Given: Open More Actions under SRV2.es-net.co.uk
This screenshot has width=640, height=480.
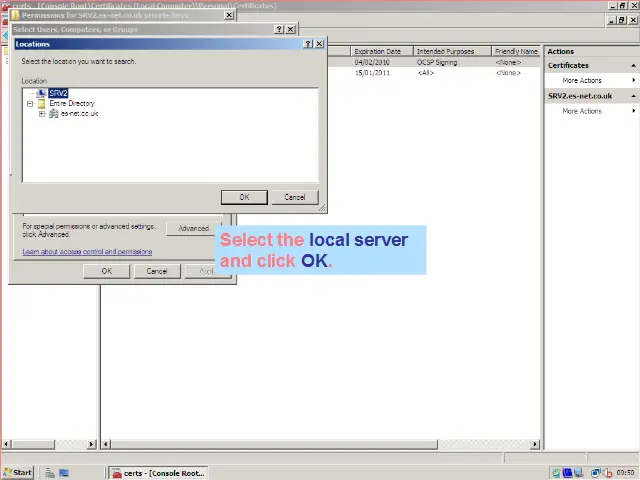Looking at the screenshot, I should tap(582, 111).
